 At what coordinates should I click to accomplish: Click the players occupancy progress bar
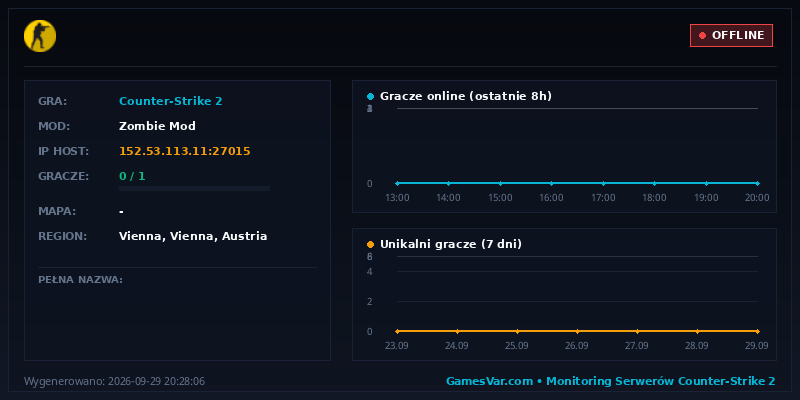[x=194, y=189]
